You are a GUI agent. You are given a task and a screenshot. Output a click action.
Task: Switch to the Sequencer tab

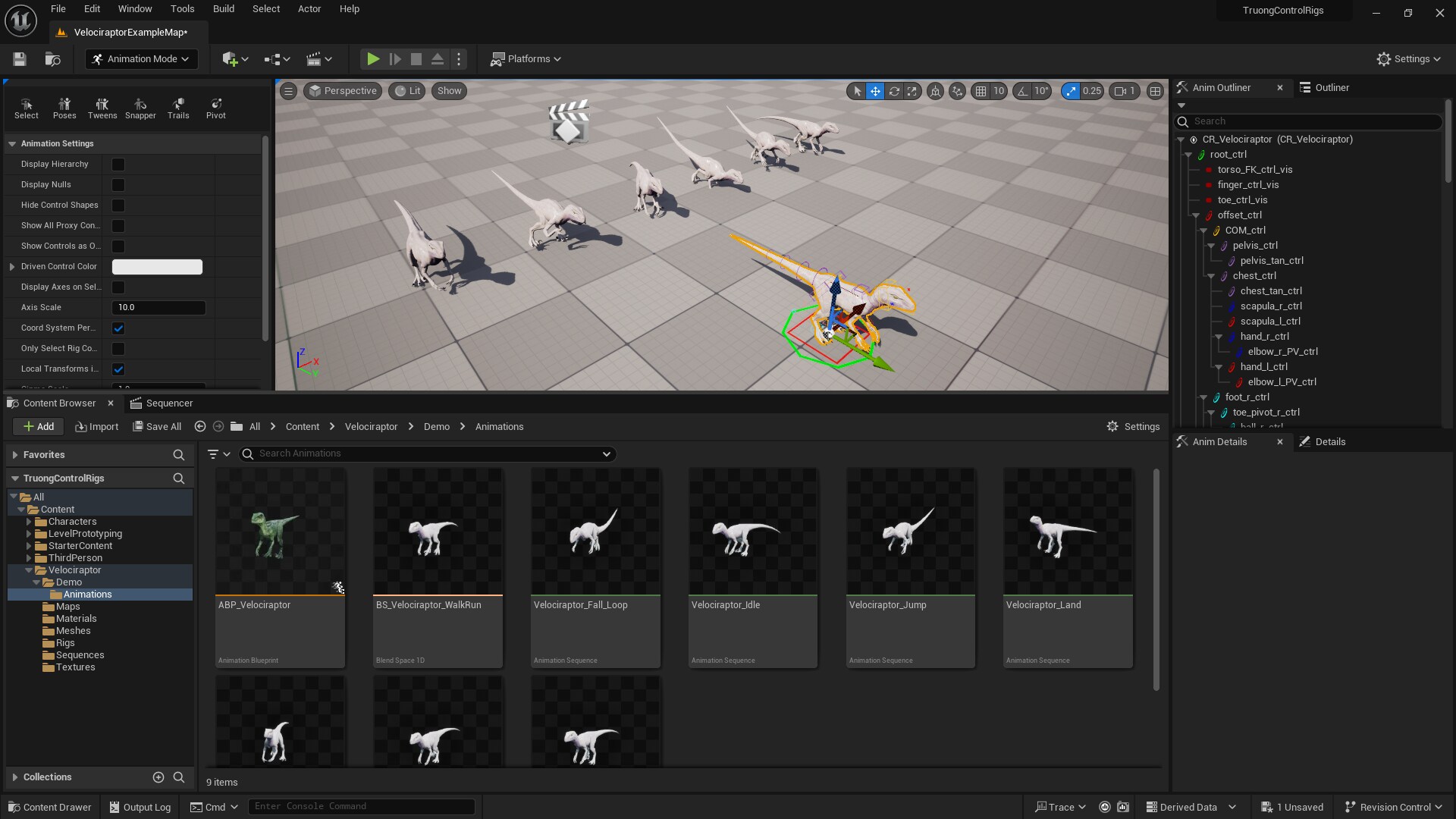(162, 403)
